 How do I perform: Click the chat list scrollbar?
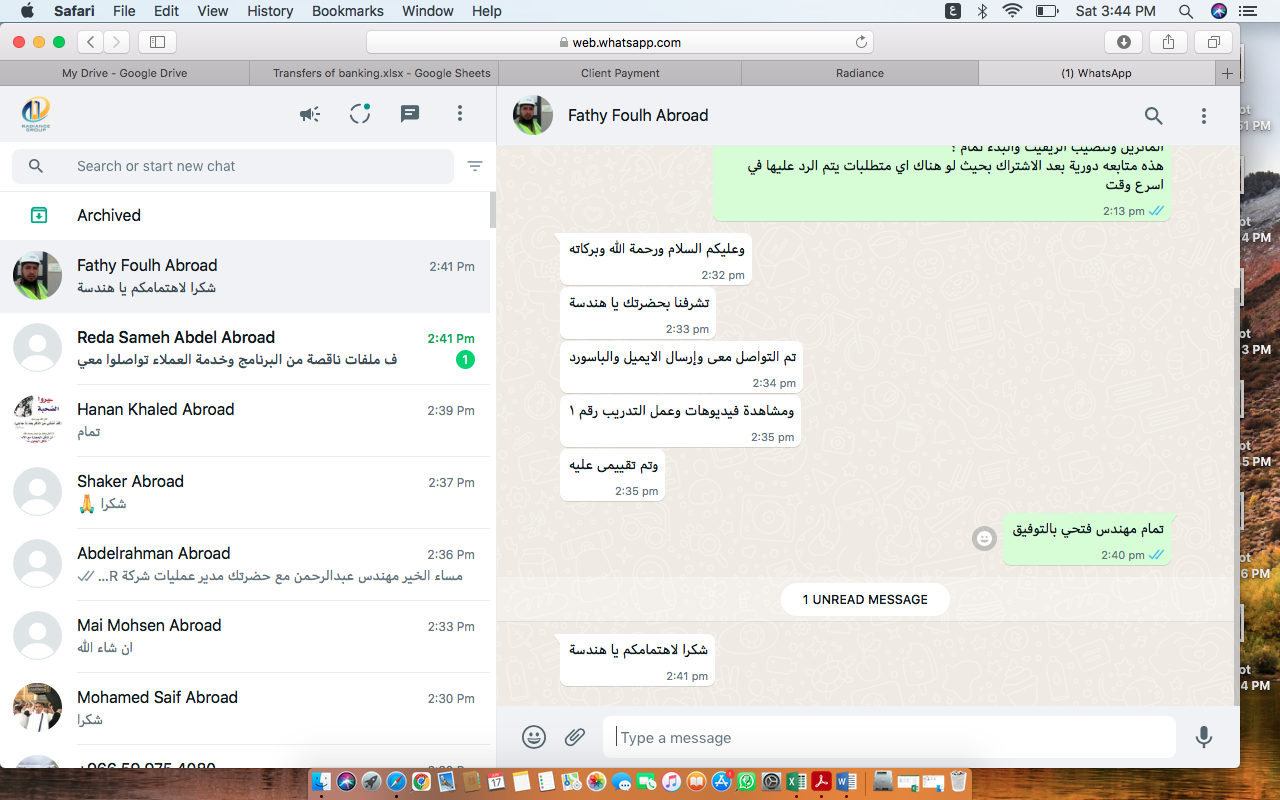pos(492,210)
